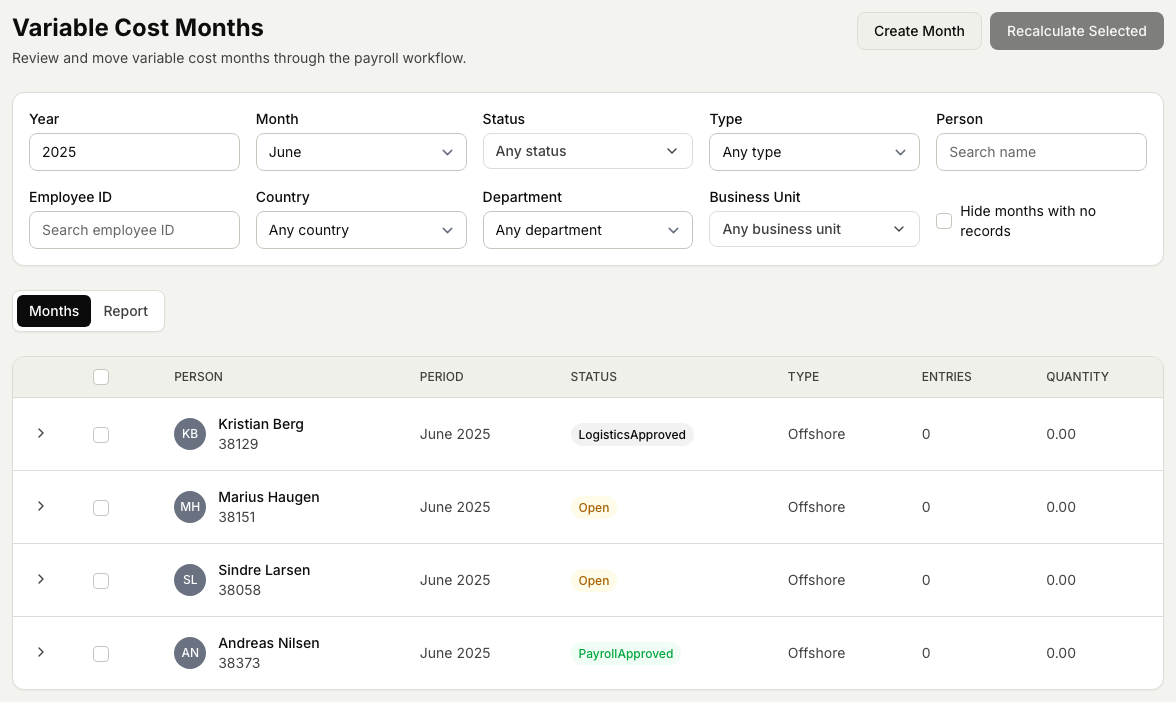The height and width of the screenshot is (702, 1176).
Task: Switch to the Report tab
Action: click(x=126, y=311)
